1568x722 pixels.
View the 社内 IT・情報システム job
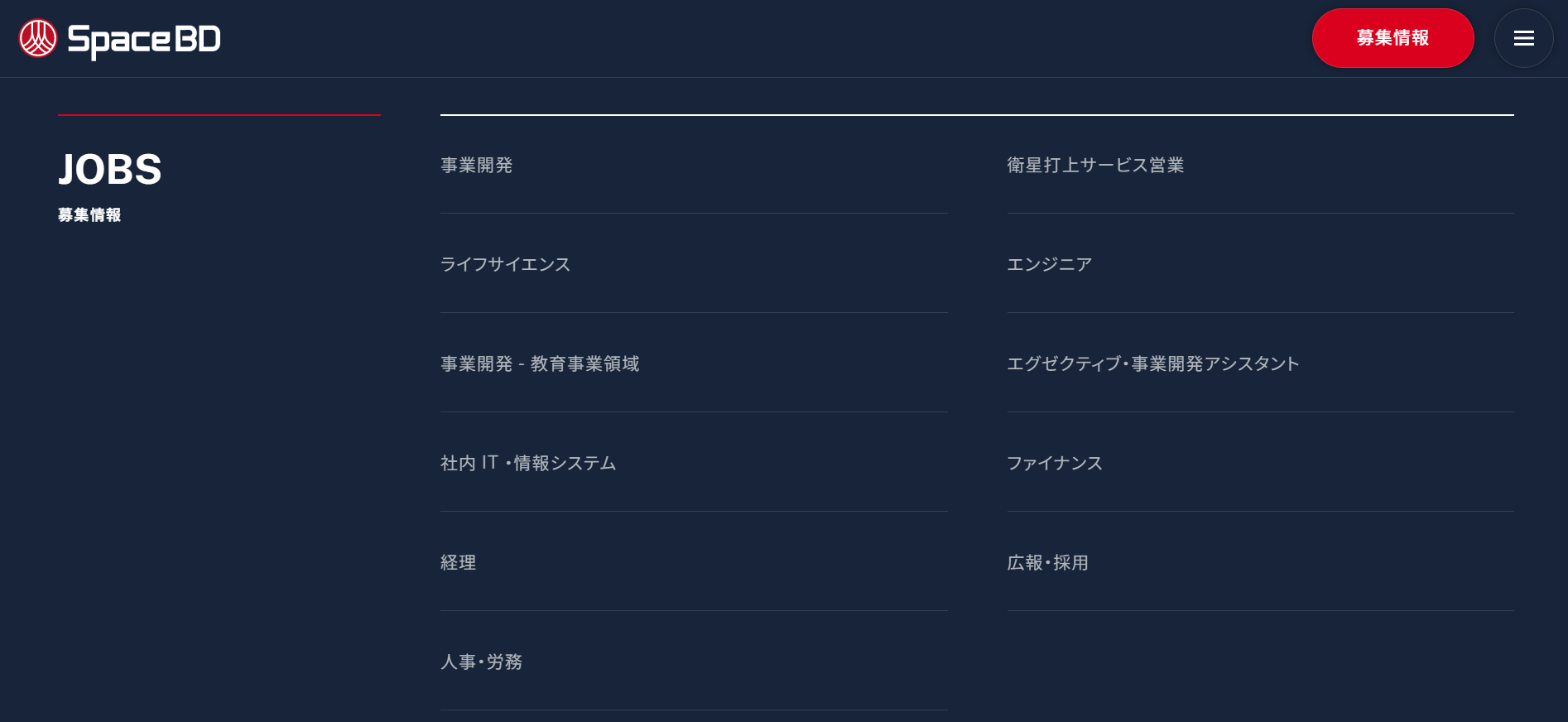tap(694, 463)
